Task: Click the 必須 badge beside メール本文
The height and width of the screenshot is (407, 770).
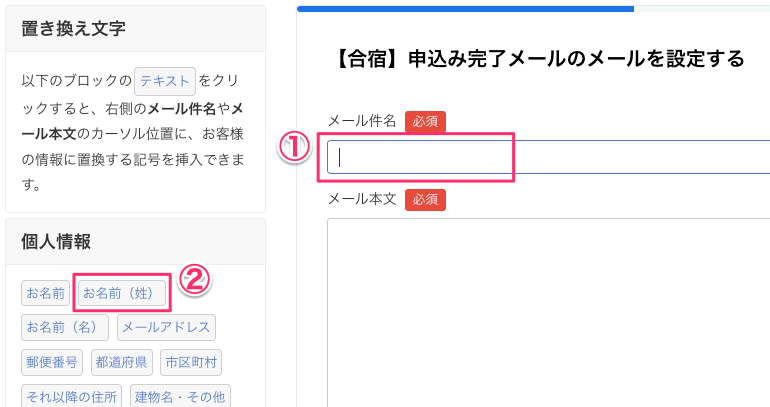Action: point(425,200)
